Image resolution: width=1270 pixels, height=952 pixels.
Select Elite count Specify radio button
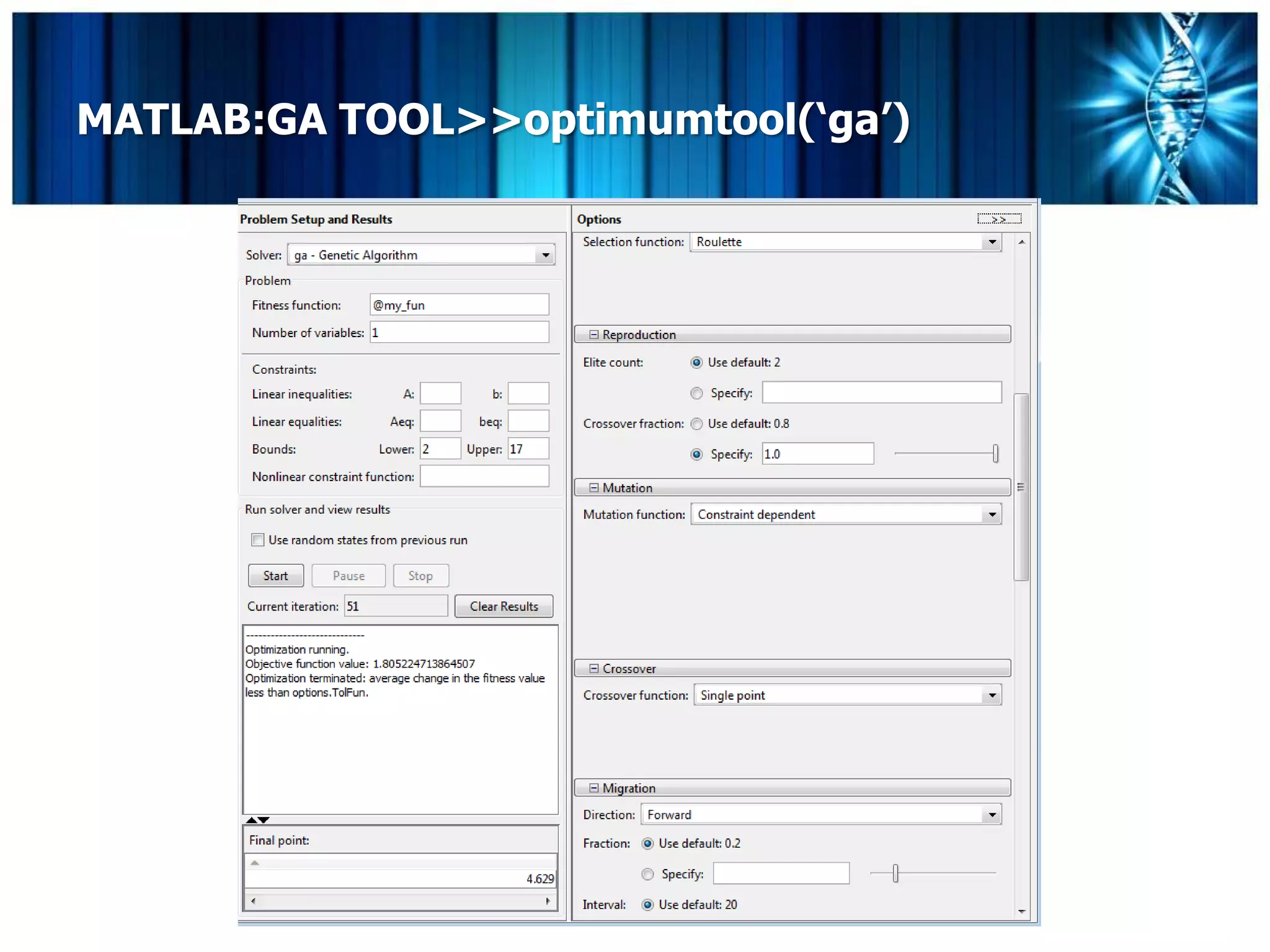(x=696, y=393)
